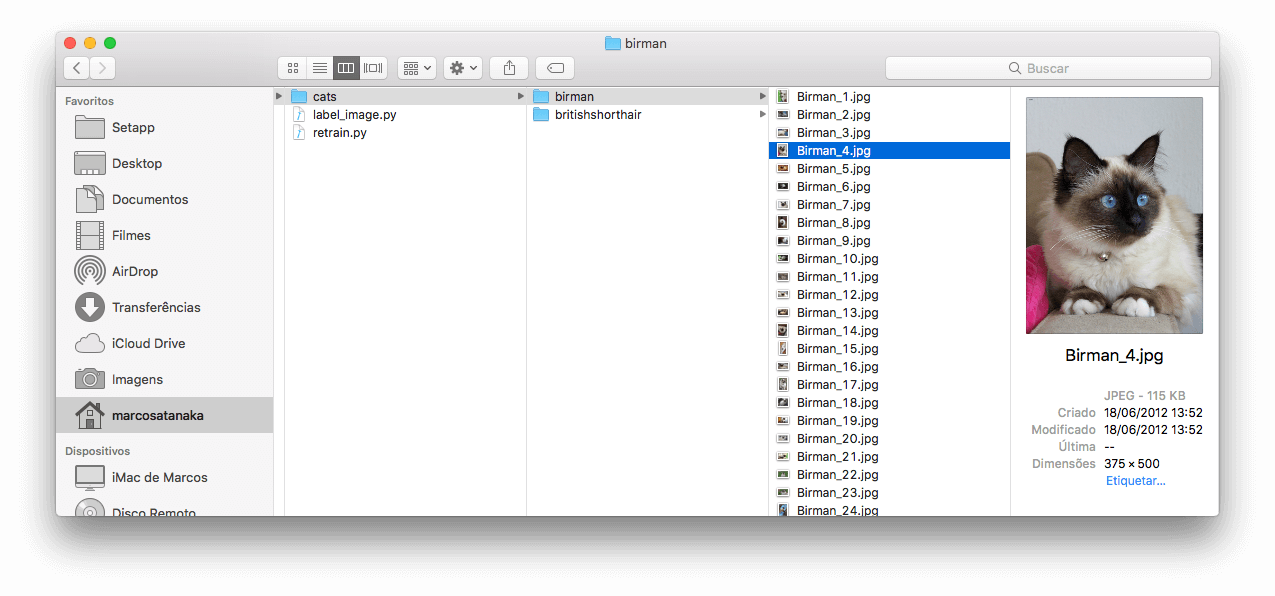The width and height of the screenshot is (1275, 596).
Task: Click the Birman_4 cat preview image
Action: coord(1114,215)
